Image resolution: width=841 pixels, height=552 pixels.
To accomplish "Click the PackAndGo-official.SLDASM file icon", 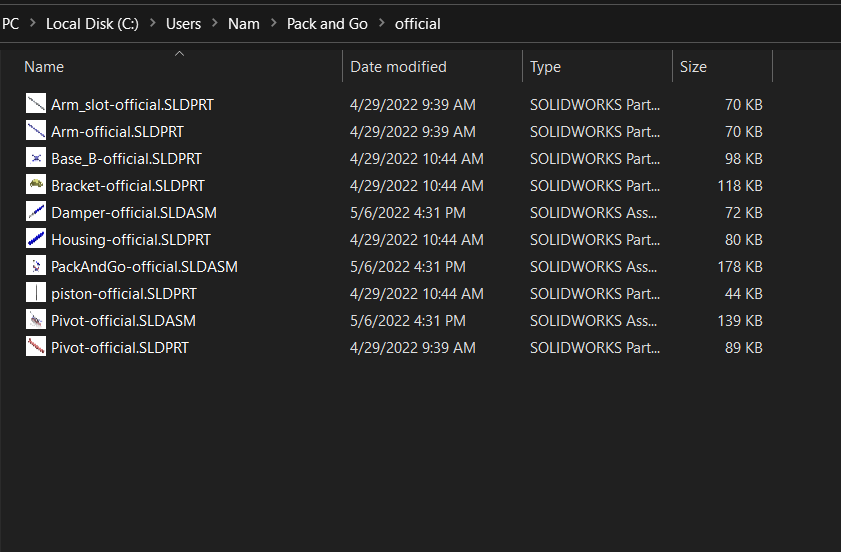I will (36, 266).
